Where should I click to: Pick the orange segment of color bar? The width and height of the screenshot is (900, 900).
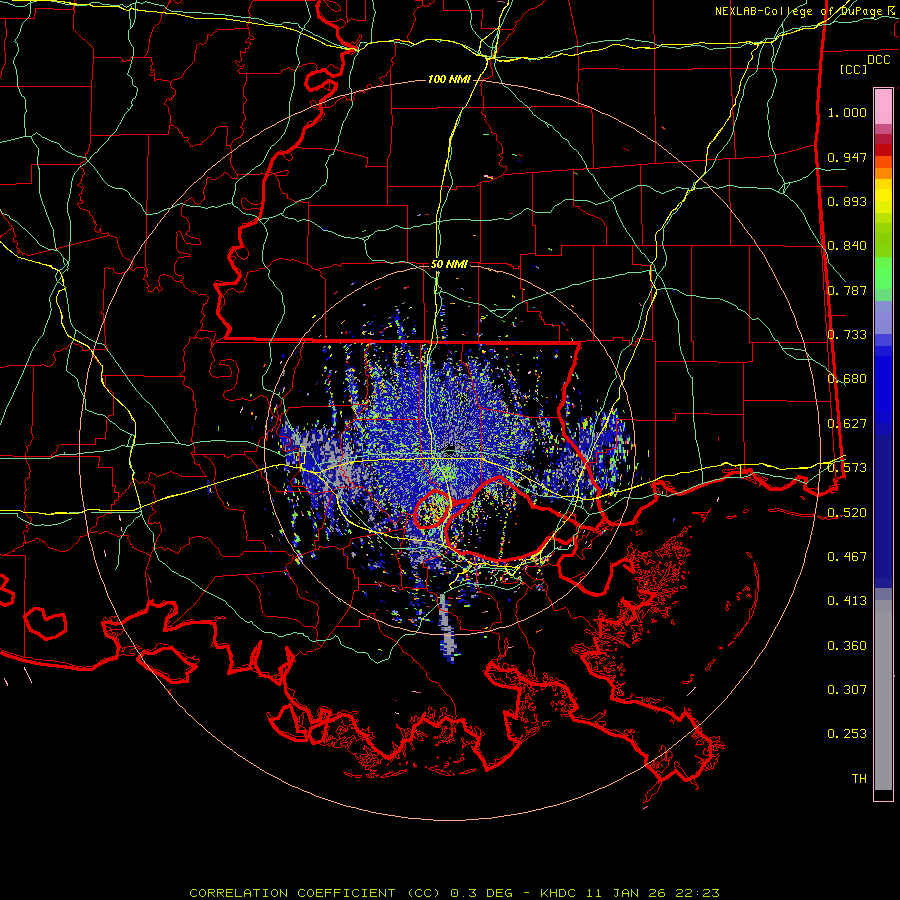(x=883, y=168)
